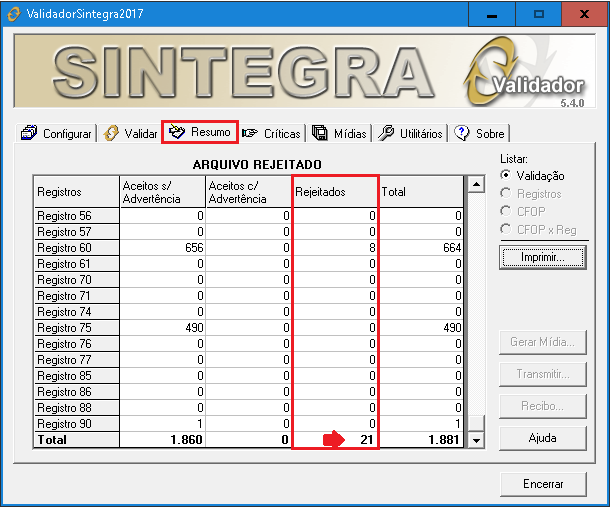Select the CFOP x Reg radio option

pyautogui.click(x=538, y=229)
